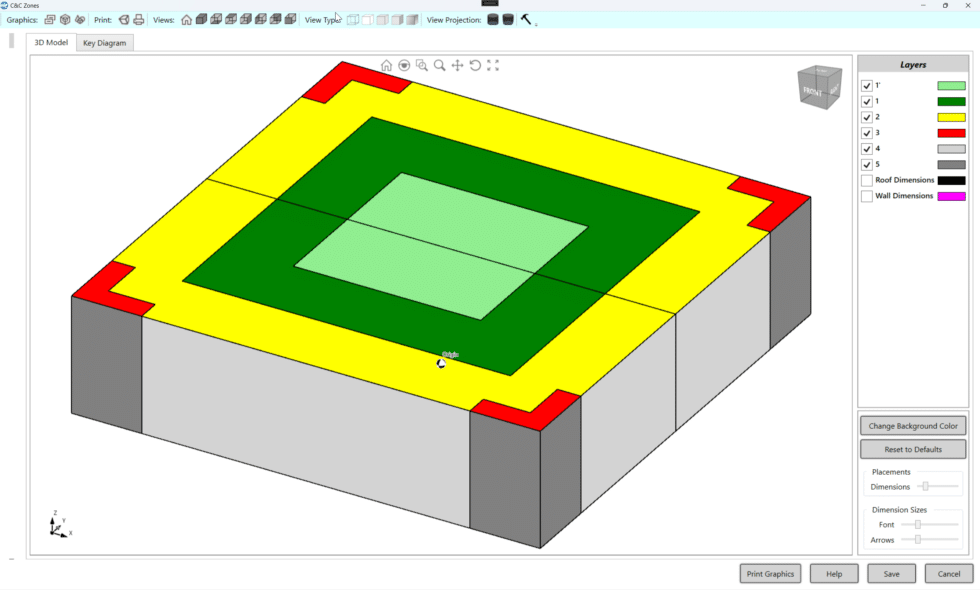Activate the magnifier zoom icon above model
Image resolution: width=980 pixels, height=590 pixels.
point(439,66)
